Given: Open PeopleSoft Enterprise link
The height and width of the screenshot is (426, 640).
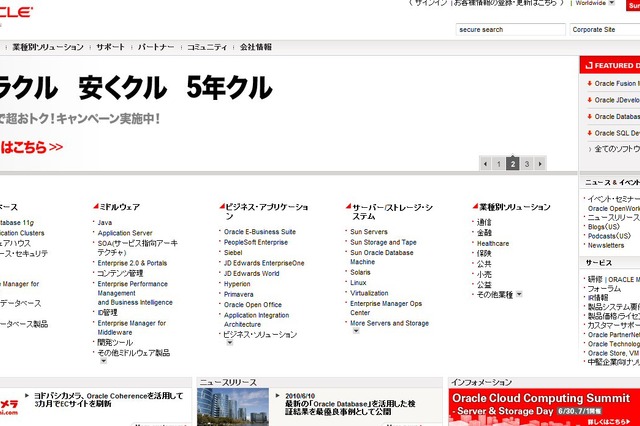Looking at the screenshot, I should click(256, 242).
